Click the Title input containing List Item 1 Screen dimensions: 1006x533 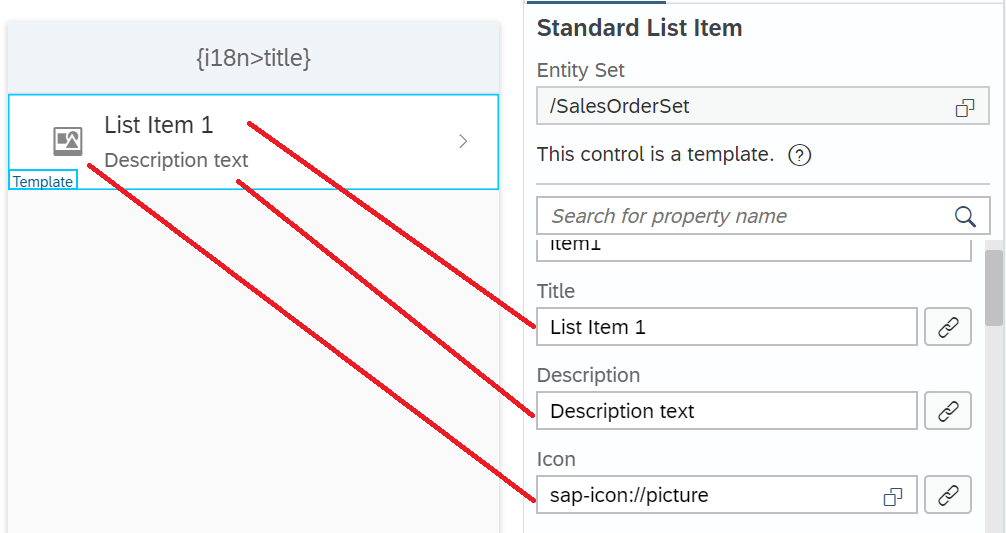(x=726, y=327)
